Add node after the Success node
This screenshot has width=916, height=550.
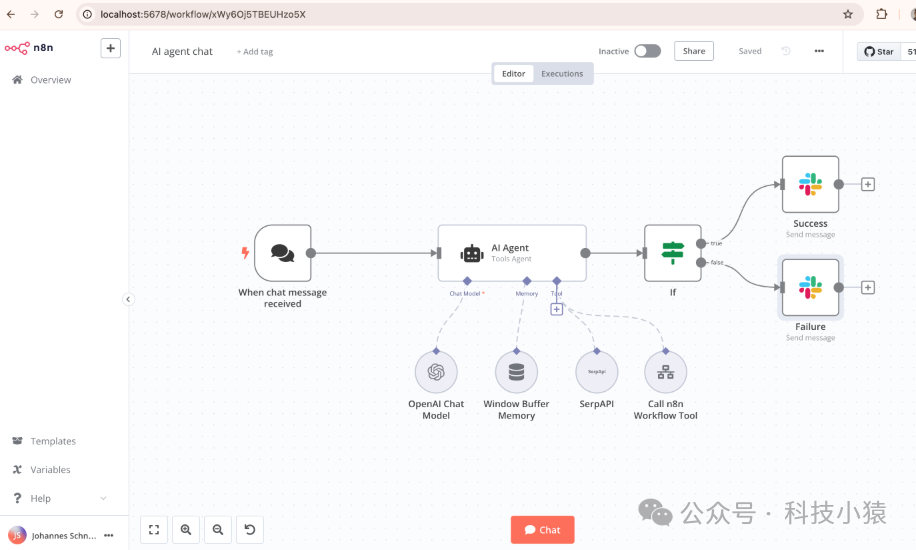pos(868,184)
